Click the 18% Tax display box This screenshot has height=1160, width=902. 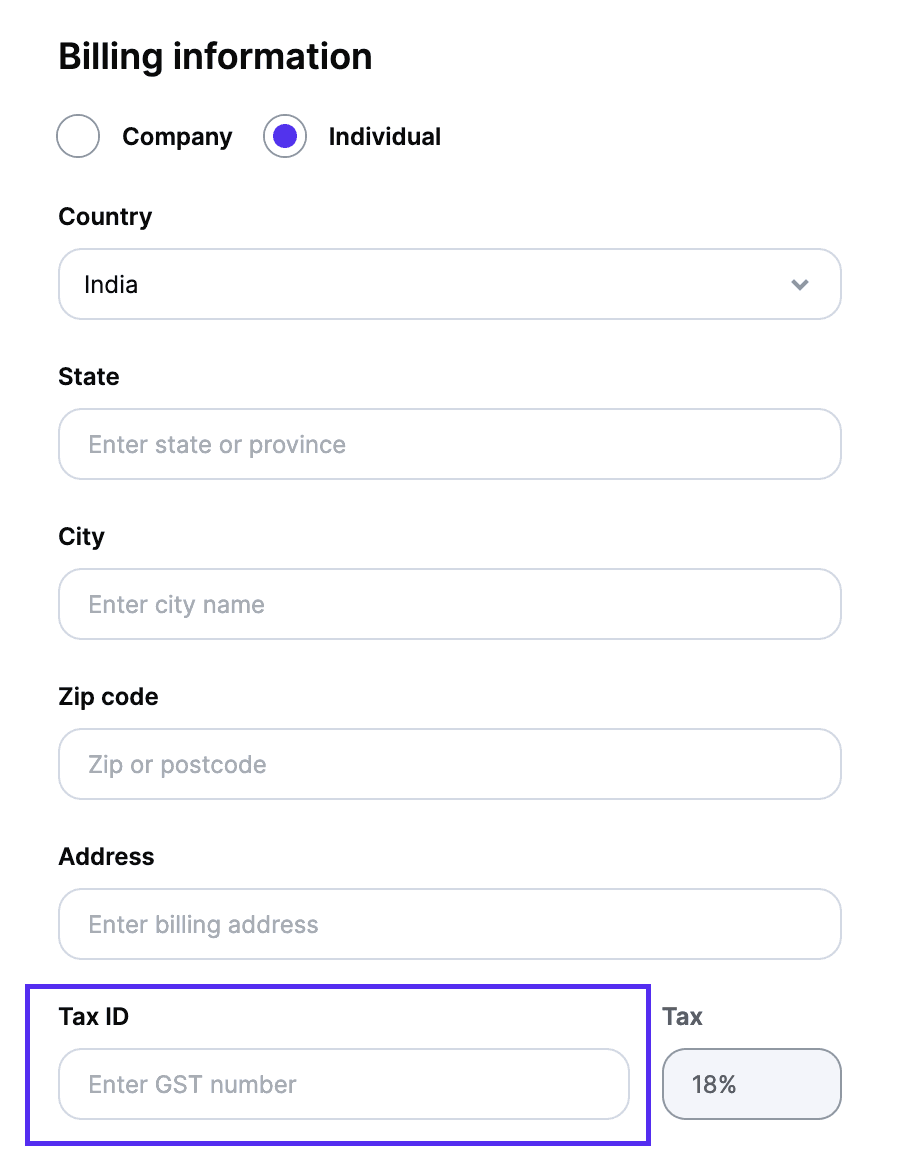coord(752,1084)
